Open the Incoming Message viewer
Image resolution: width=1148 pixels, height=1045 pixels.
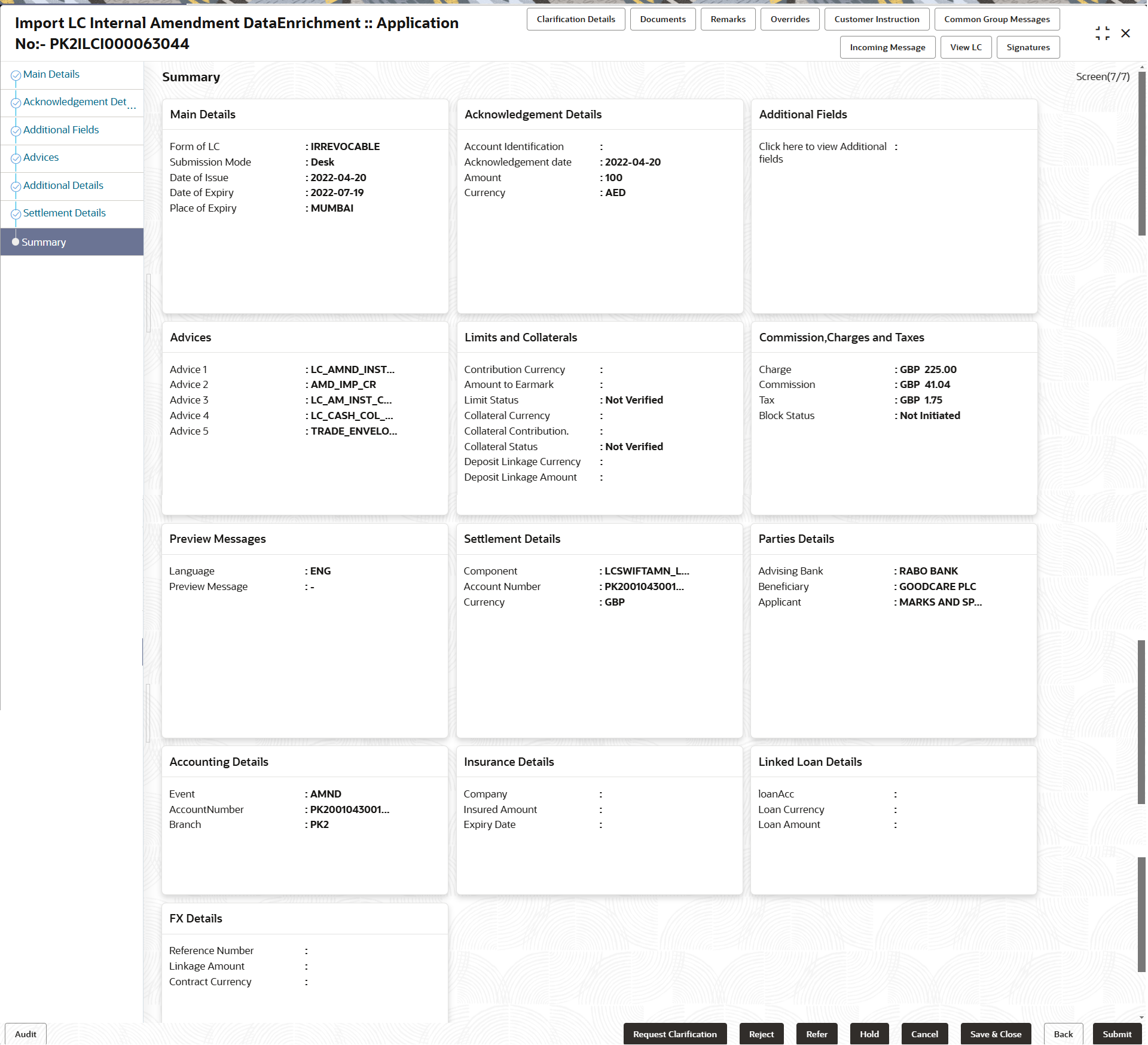887,47
